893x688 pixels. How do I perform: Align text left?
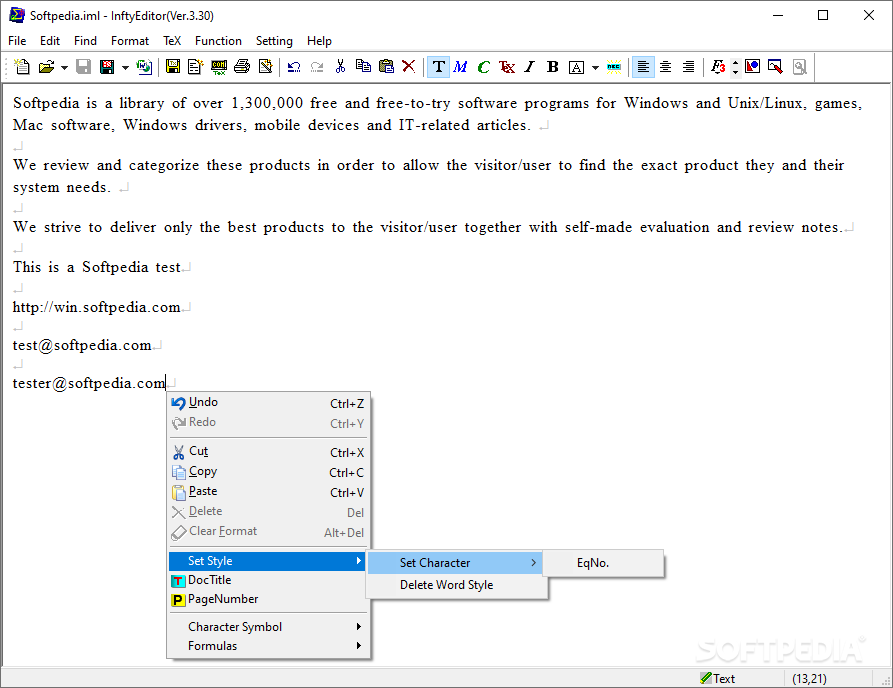[x=643, y=67]
